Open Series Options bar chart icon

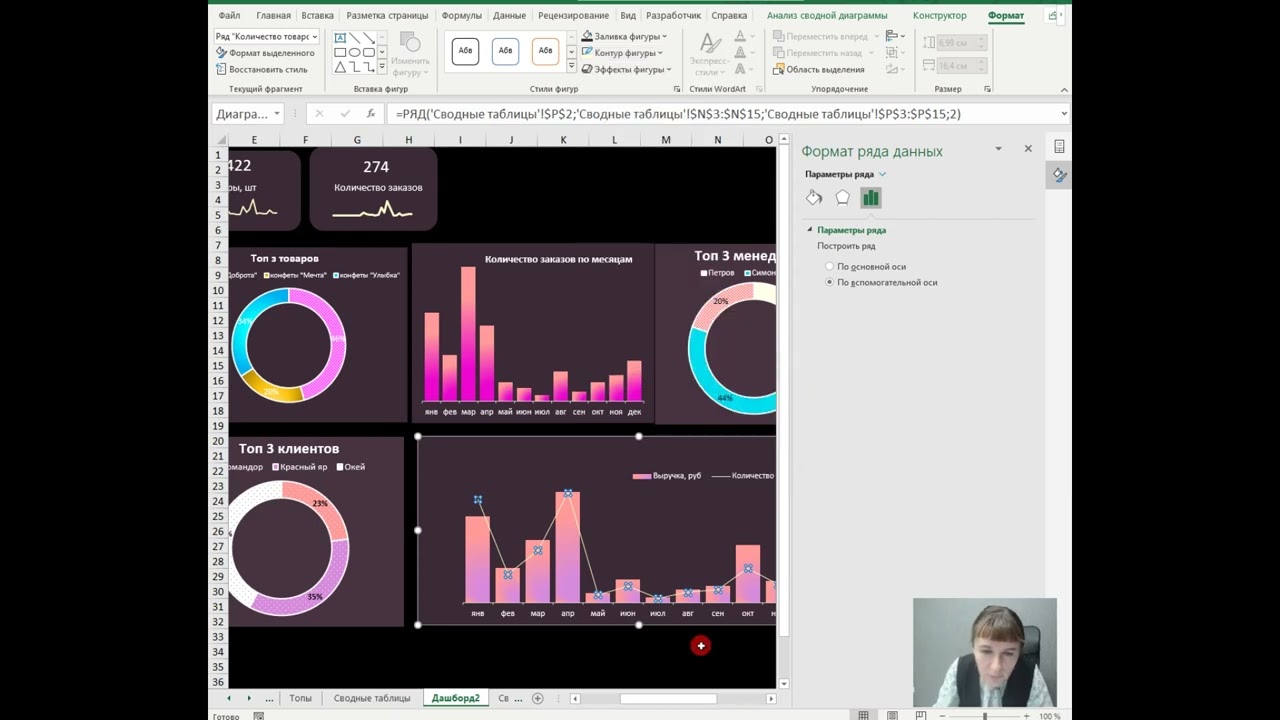[871, 198]
